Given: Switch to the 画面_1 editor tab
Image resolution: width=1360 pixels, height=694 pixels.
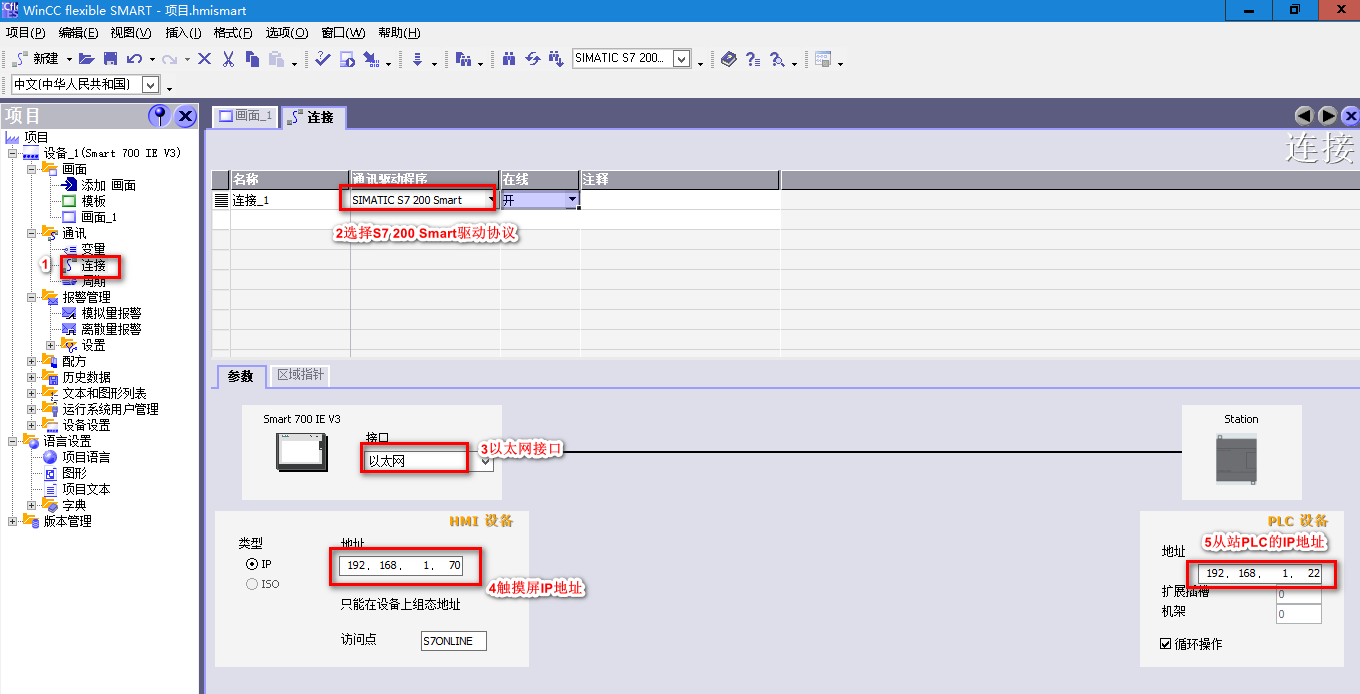Looking at the screenshot, I should pyautogui.click(x=246, y=116).
